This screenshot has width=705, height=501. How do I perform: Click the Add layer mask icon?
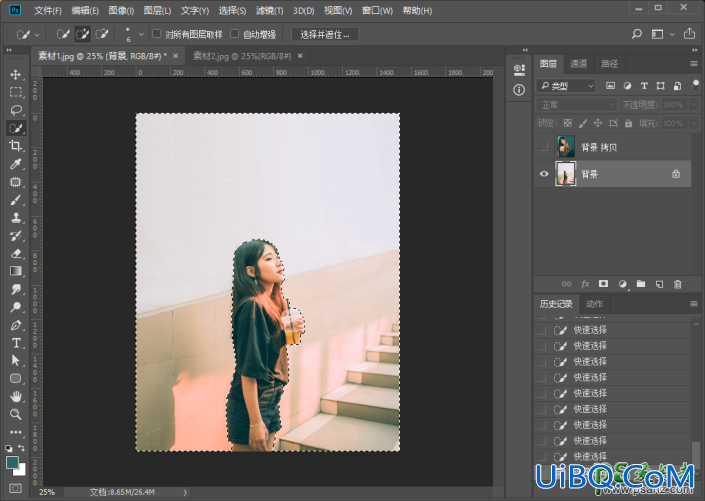point(603,284)
